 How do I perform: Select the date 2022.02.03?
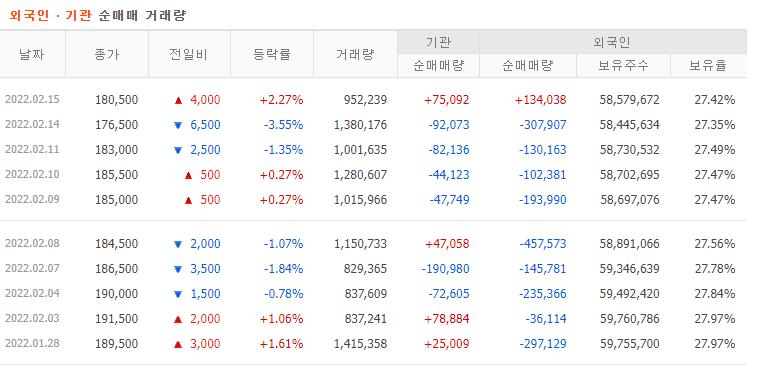pyautogui.click(x=32, y=319)
